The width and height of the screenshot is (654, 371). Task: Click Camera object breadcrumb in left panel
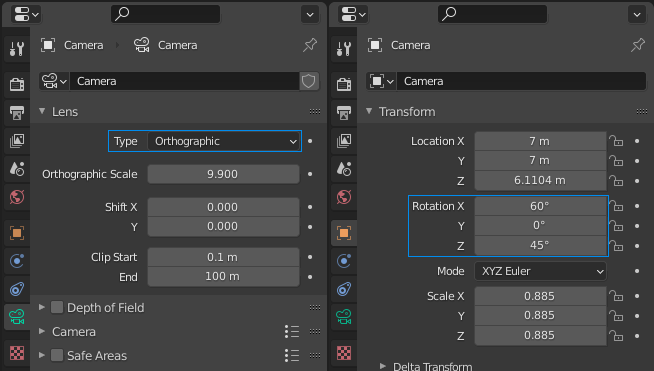coord(72,45)
